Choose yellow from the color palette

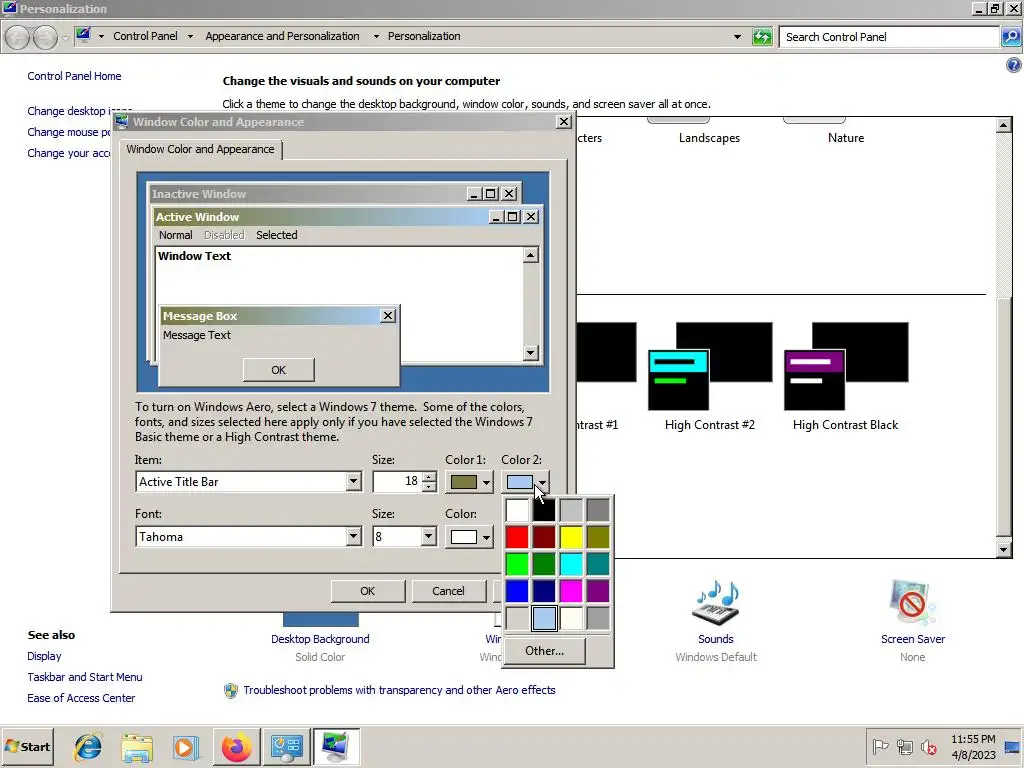point(571,537)
